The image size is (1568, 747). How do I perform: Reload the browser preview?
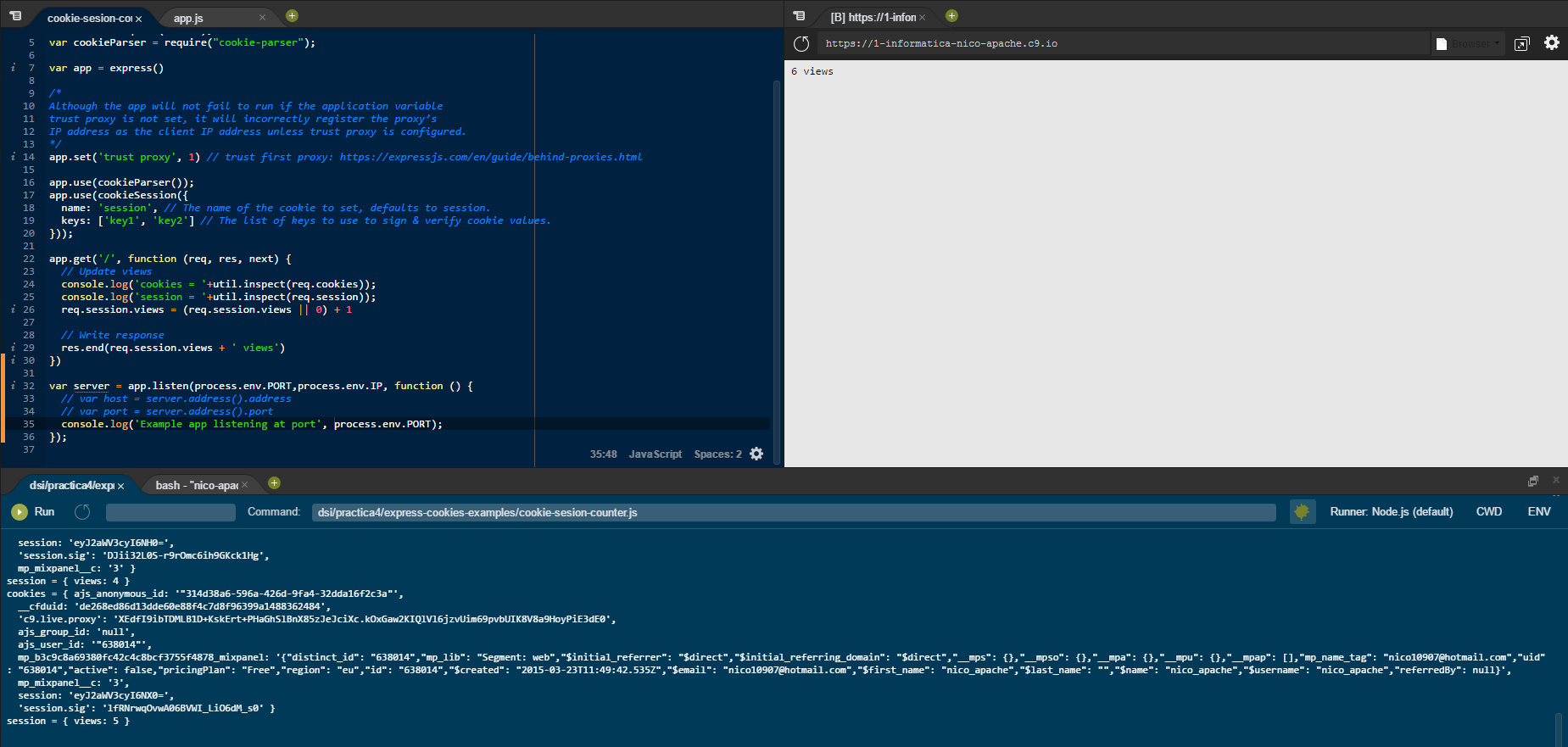(801, 43)
